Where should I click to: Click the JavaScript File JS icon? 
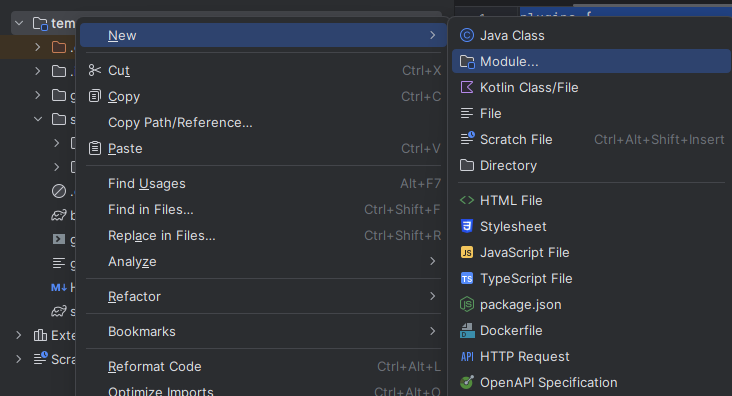point(467,252)
